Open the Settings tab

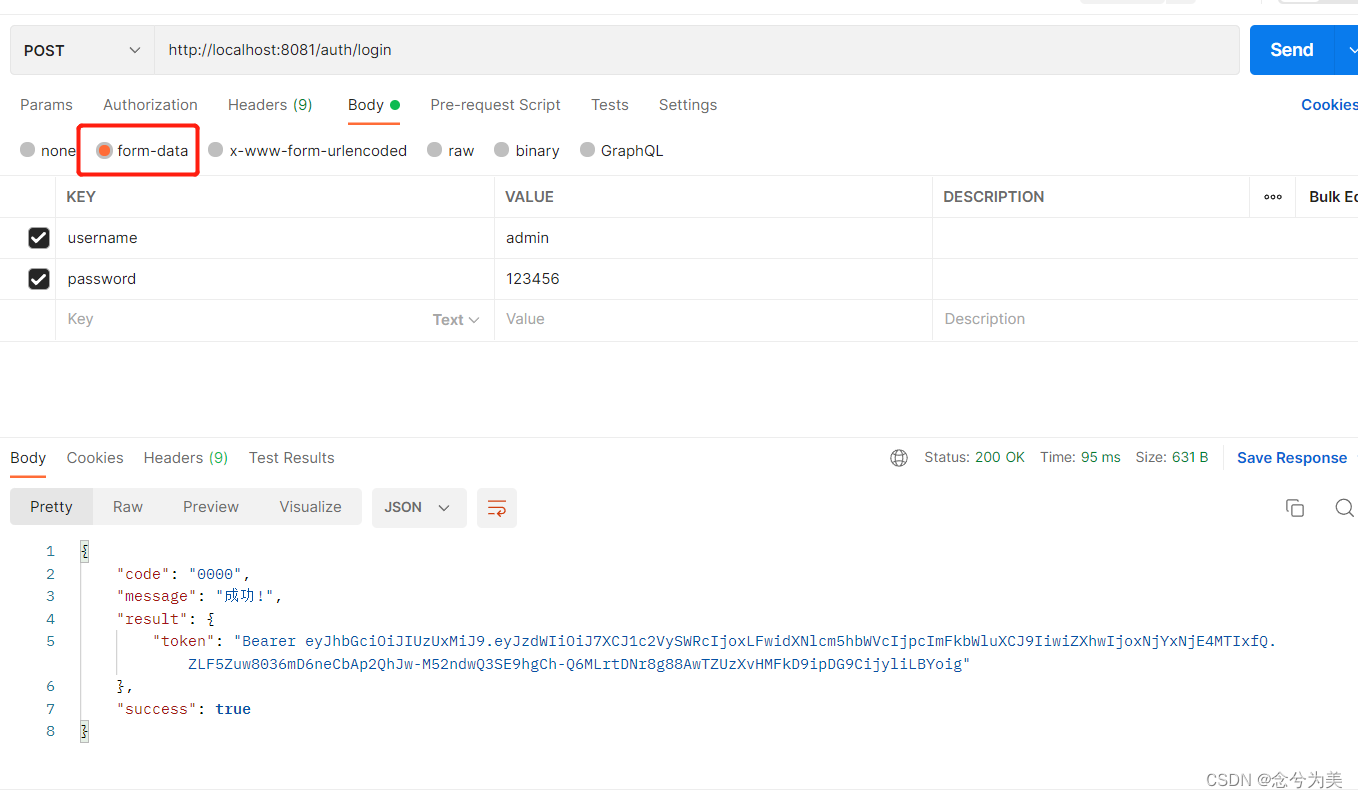[688, 105]
